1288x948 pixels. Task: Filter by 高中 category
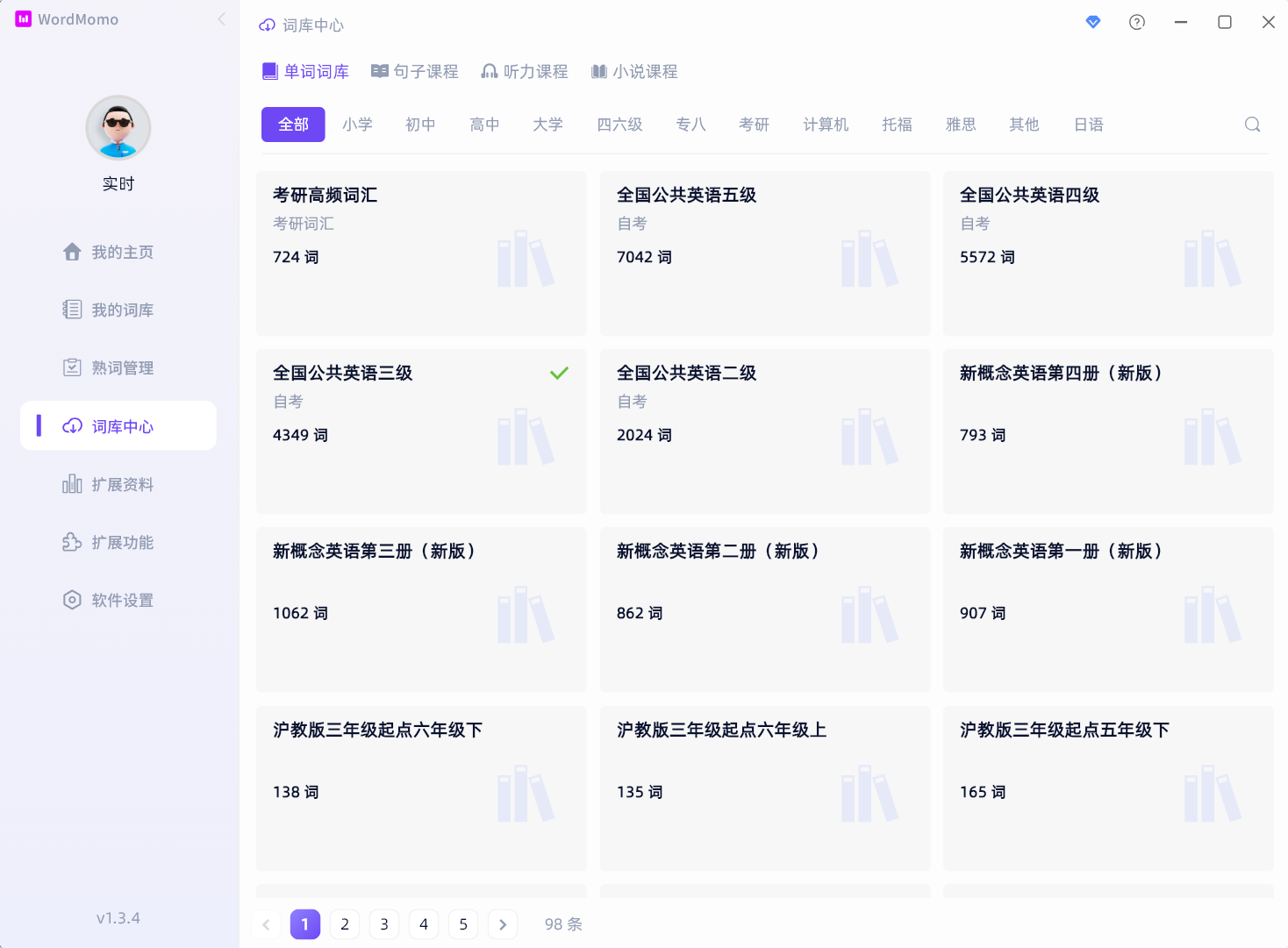[484, 125]
